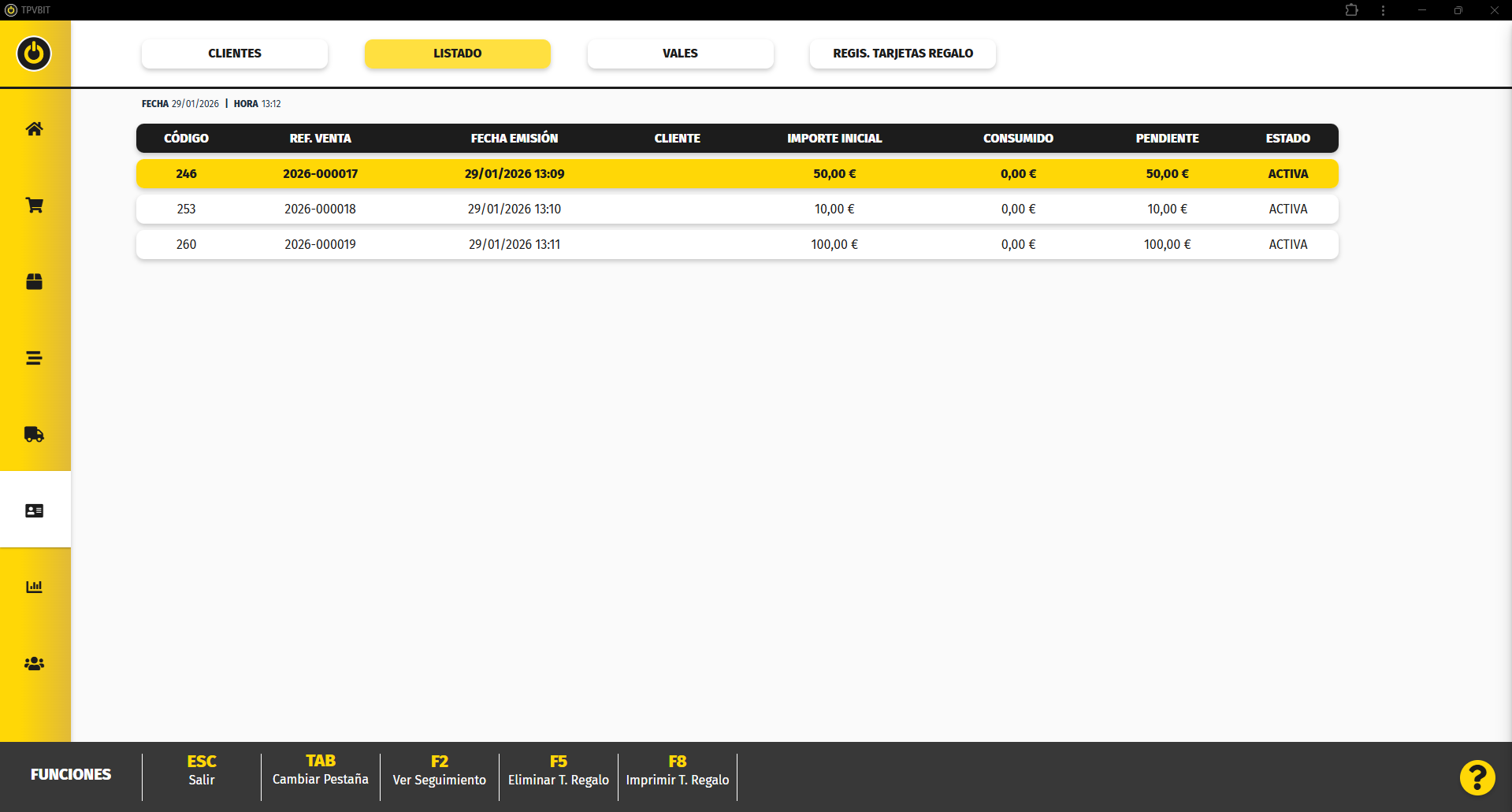Click F5 Eliminar T. Regalo
The image size is (1512, 812).
559,771
